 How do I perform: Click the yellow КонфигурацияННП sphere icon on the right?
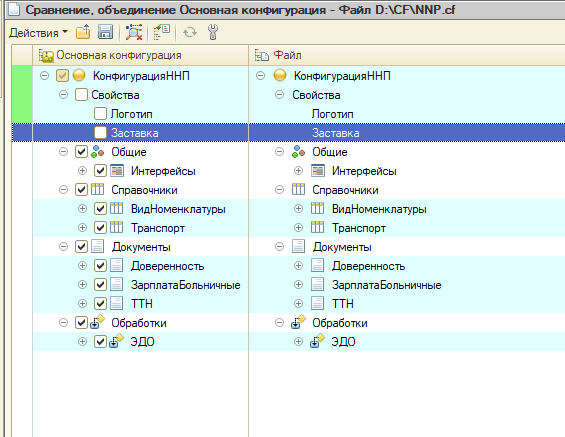pyautogui.click(x=280, y=76)
